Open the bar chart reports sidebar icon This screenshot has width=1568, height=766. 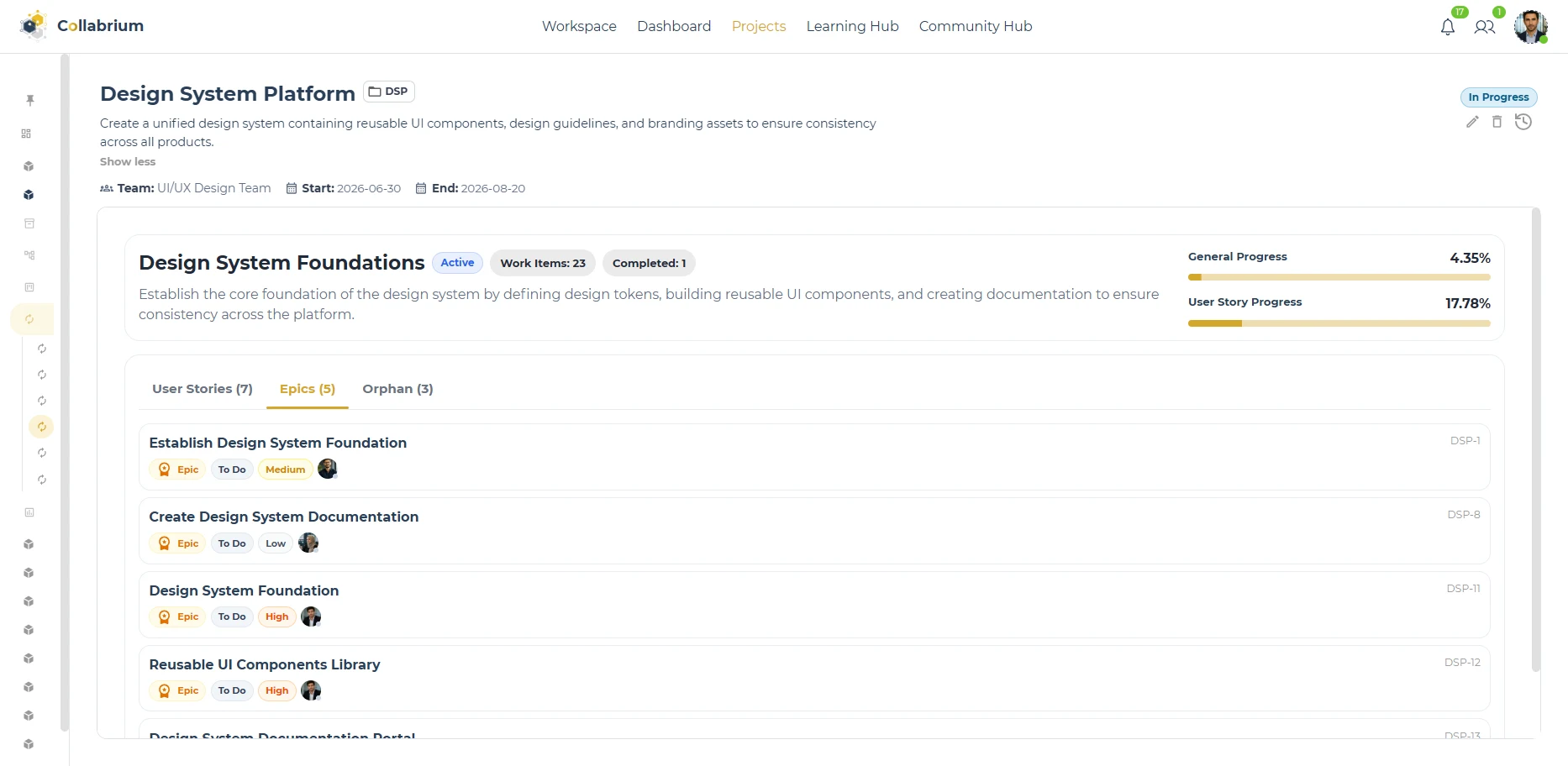pyautogui.click(x=29, y=512)
